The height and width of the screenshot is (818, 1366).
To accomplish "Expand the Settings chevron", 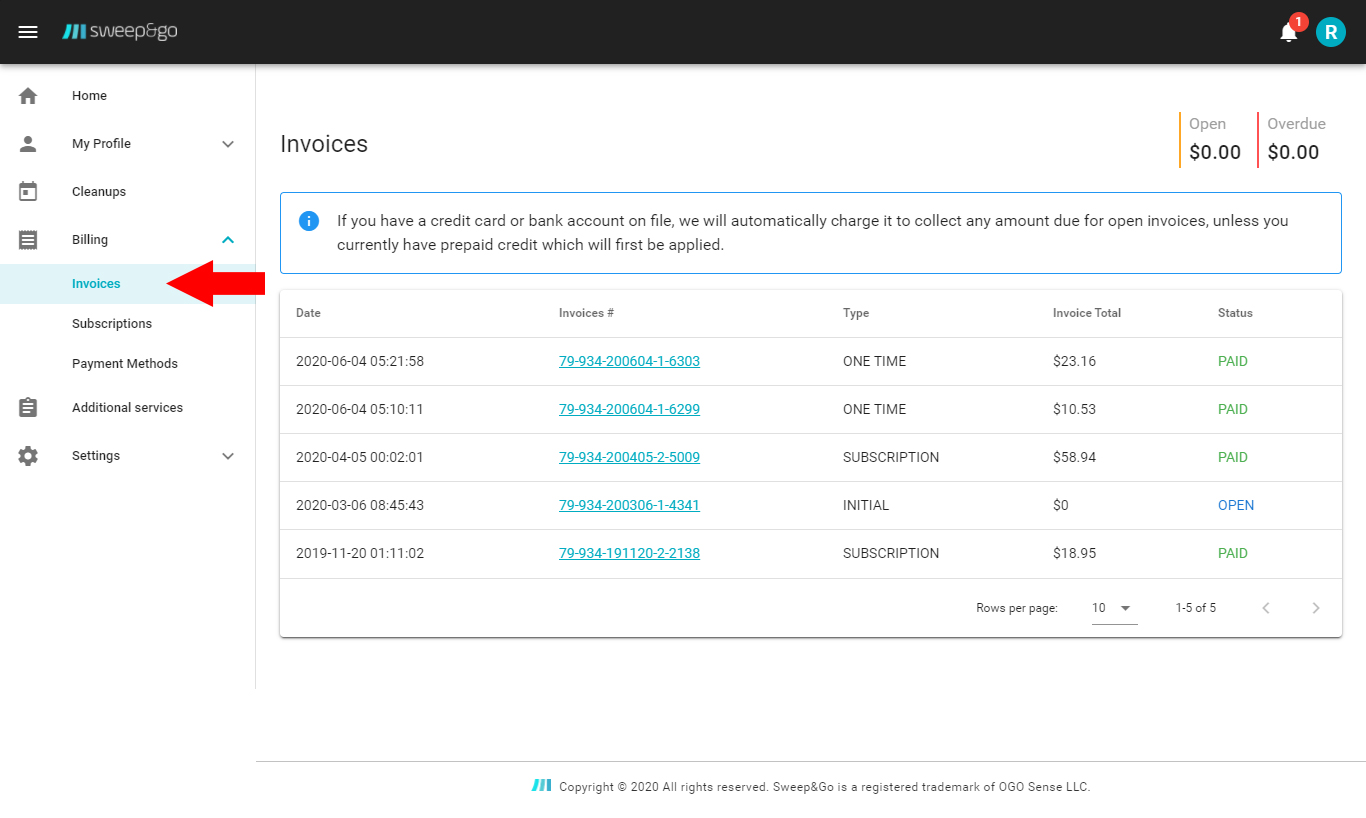I will click(228, 456).
